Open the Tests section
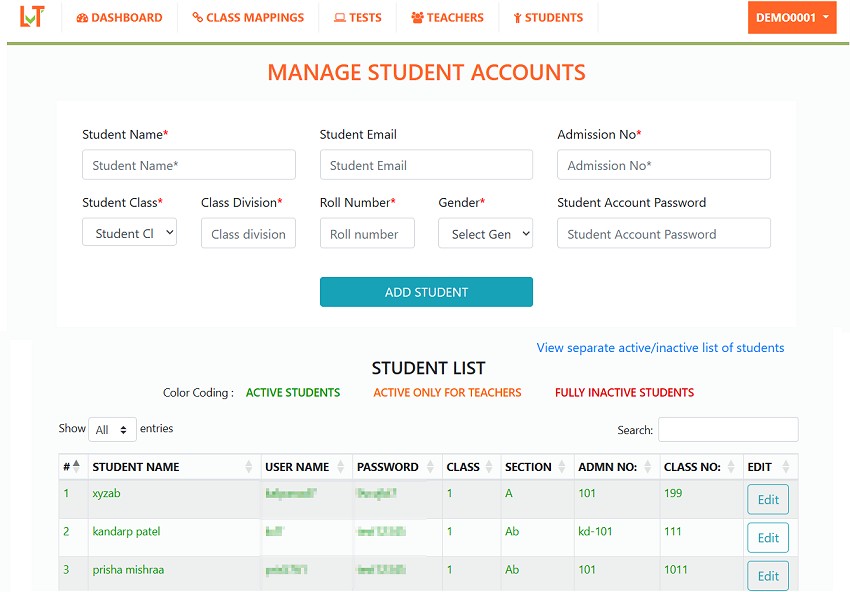Image resolution: width=850 pixels, height=592 pixels. 358,18
